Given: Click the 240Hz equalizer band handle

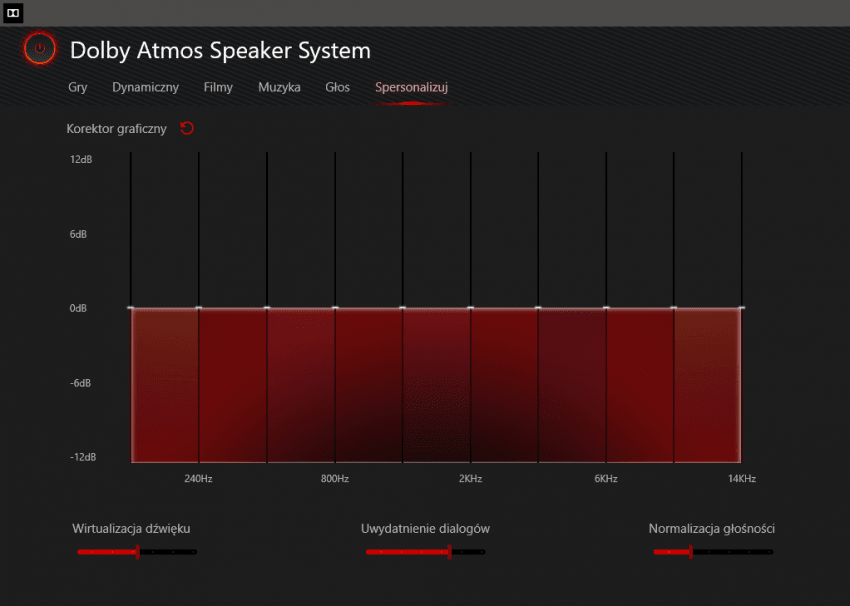Looking at the screenshot, I should (198, 308).
